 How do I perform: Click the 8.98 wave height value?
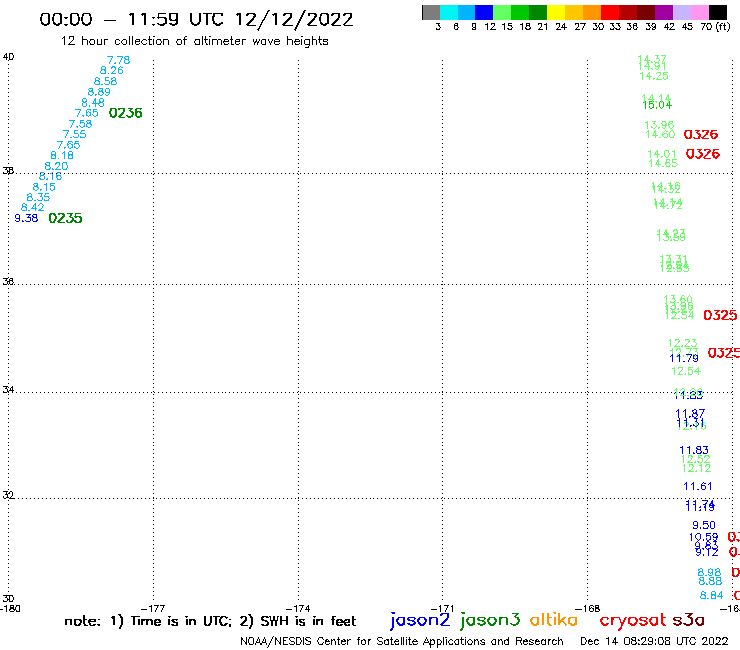click(x=709, y=573)
